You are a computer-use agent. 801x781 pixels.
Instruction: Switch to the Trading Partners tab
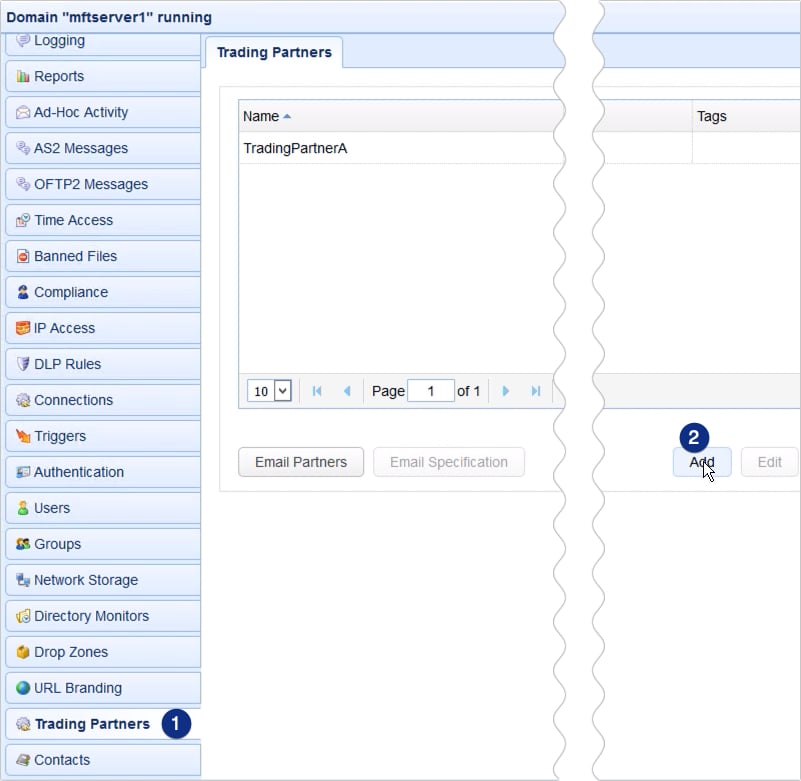coord(273,54)
